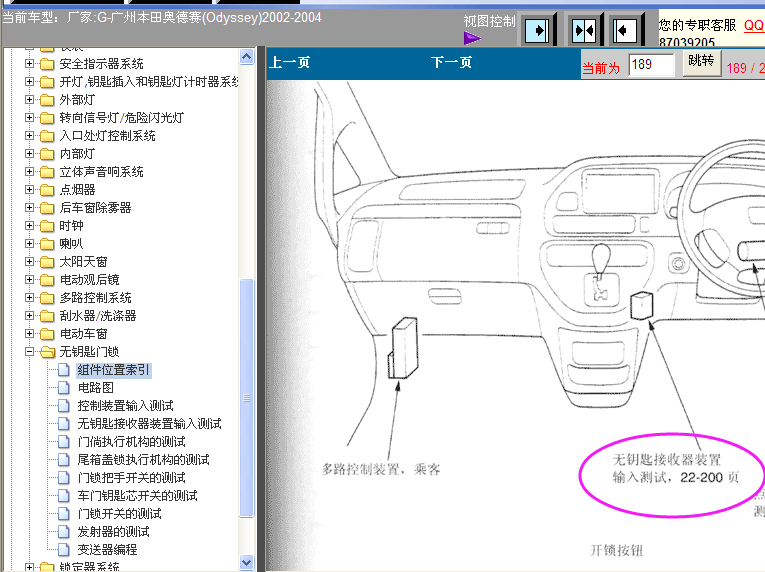
Task: Click the 太阳天窗 folder icon
Action: [47, 262]
